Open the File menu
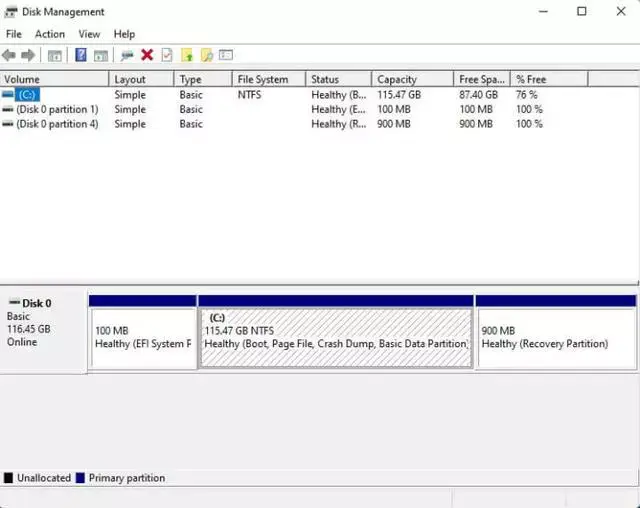 click(x=14, y=34)
